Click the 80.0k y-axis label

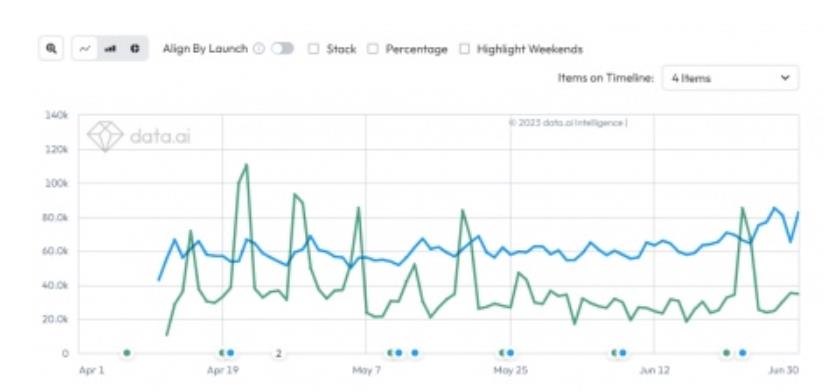[x=56, y=218]
